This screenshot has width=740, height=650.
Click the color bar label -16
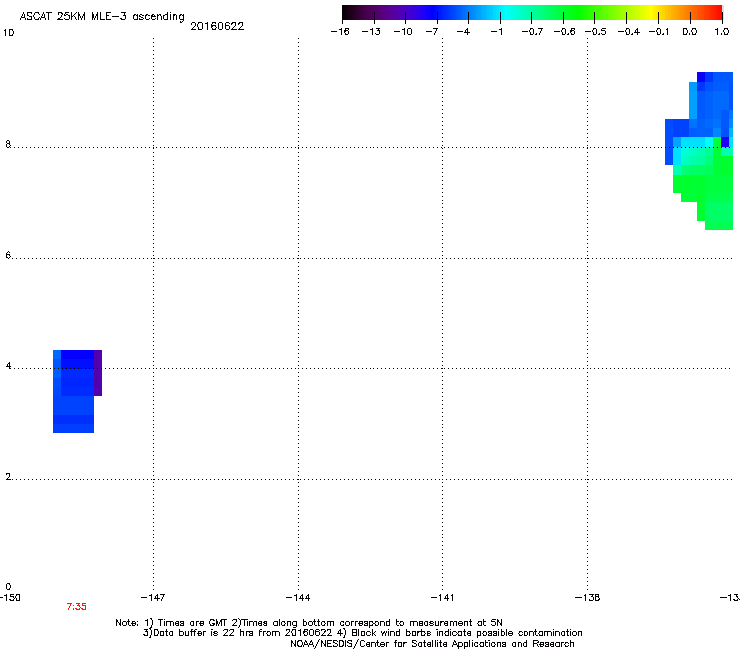pos(340,32)
